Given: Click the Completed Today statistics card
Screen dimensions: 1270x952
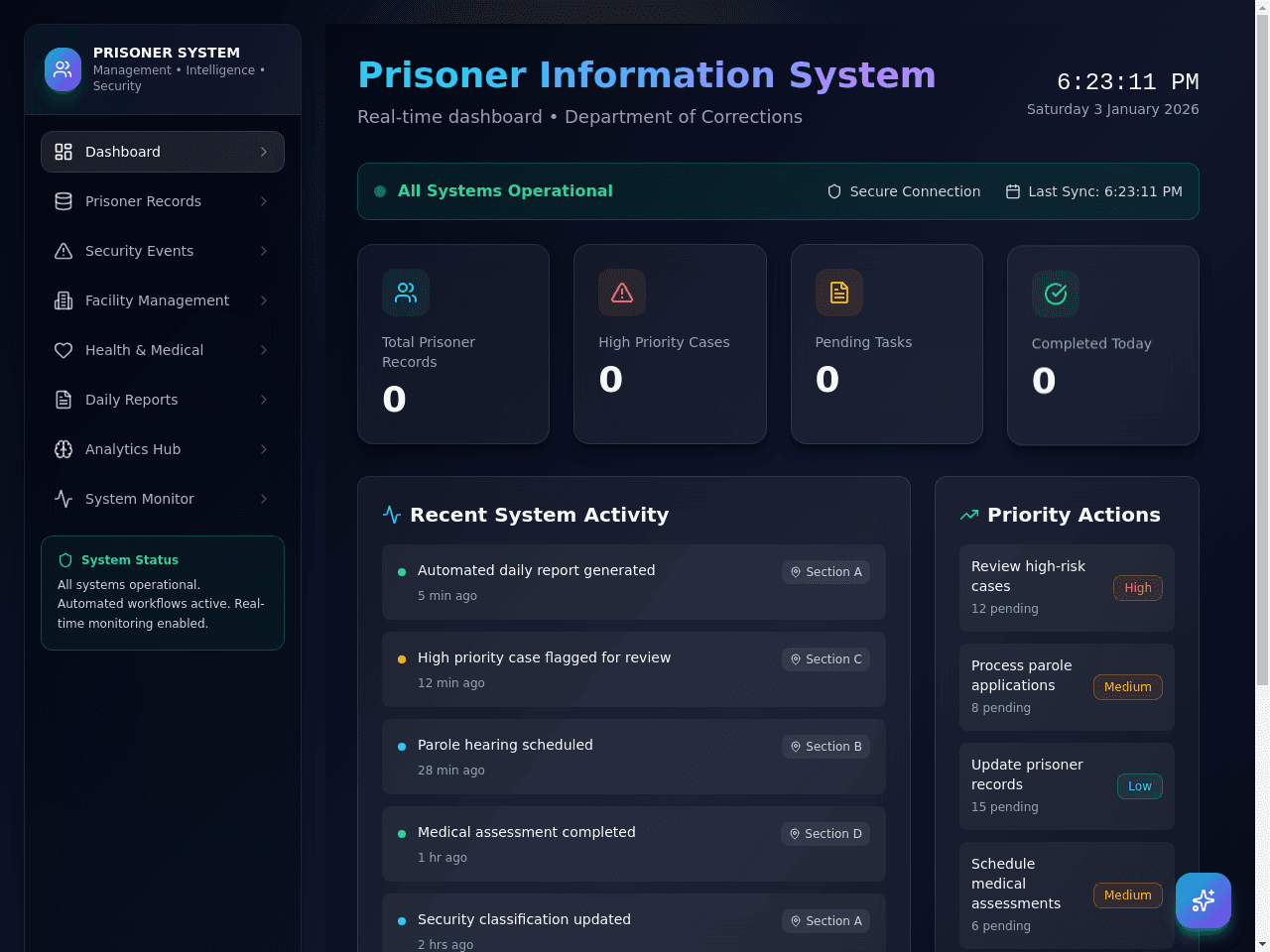Looking at the screenshot, I should click(x=1103, y=345).
